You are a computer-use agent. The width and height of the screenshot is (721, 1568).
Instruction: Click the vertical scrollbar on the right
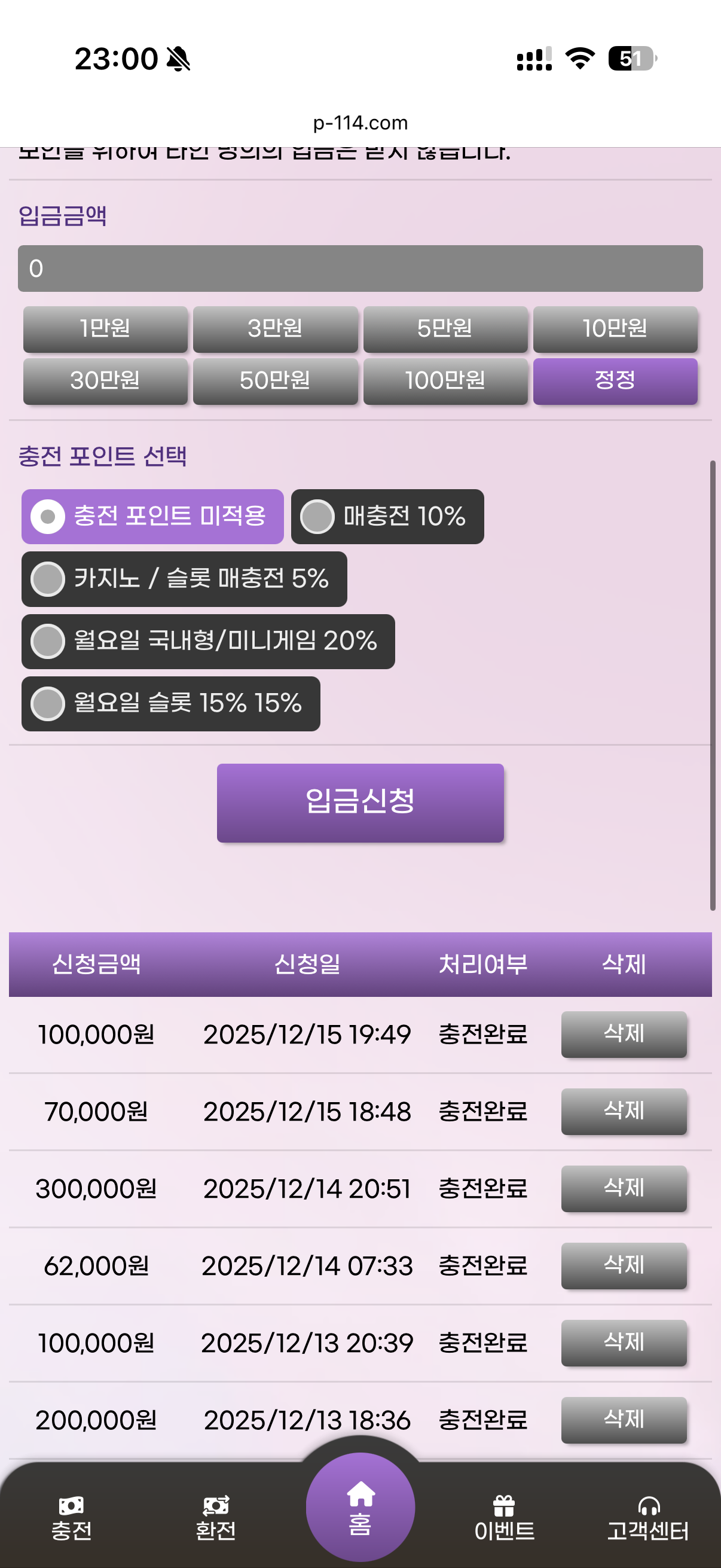(x=712, y=685)
